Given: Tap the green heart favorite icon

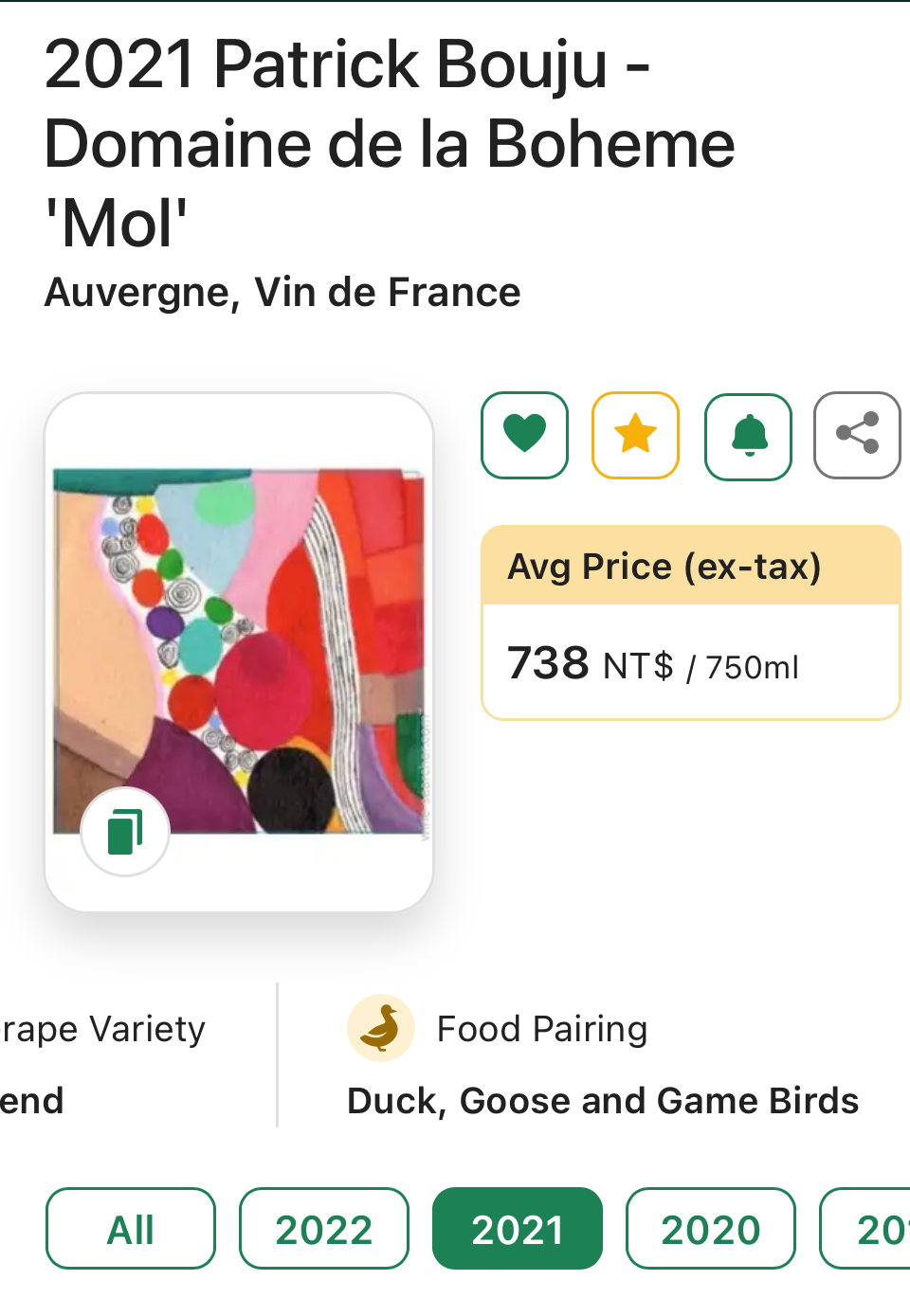Looking at the screenshot, I should point(524,435).
